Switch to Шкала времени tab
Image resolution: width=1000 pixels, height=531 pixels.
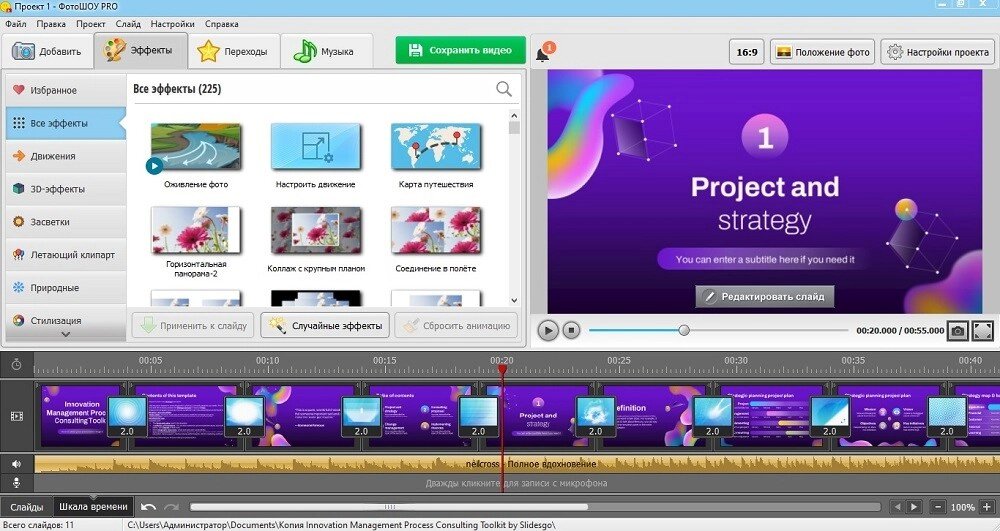coord(94,507)
